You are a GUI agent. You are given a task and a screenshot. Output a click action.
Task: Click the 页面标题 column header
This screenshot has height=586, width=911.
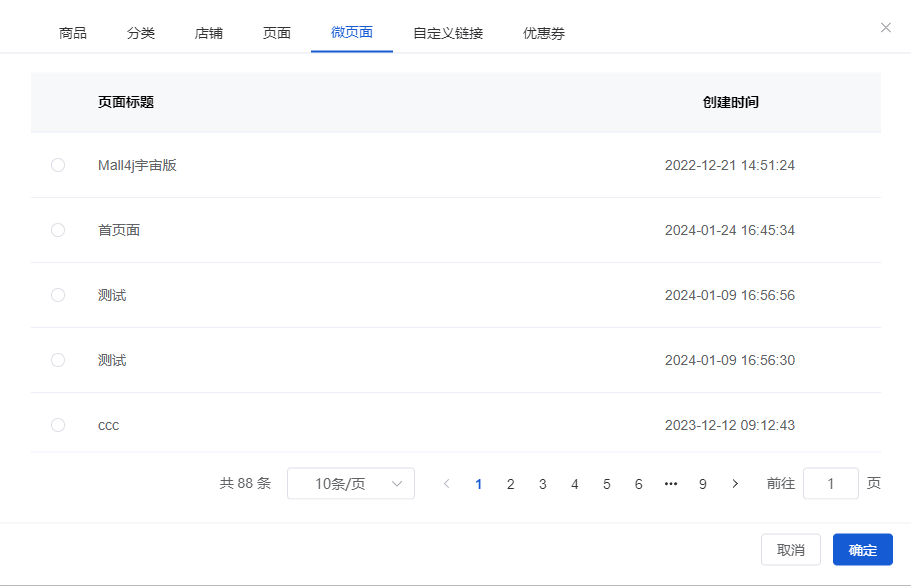[126, 102]
